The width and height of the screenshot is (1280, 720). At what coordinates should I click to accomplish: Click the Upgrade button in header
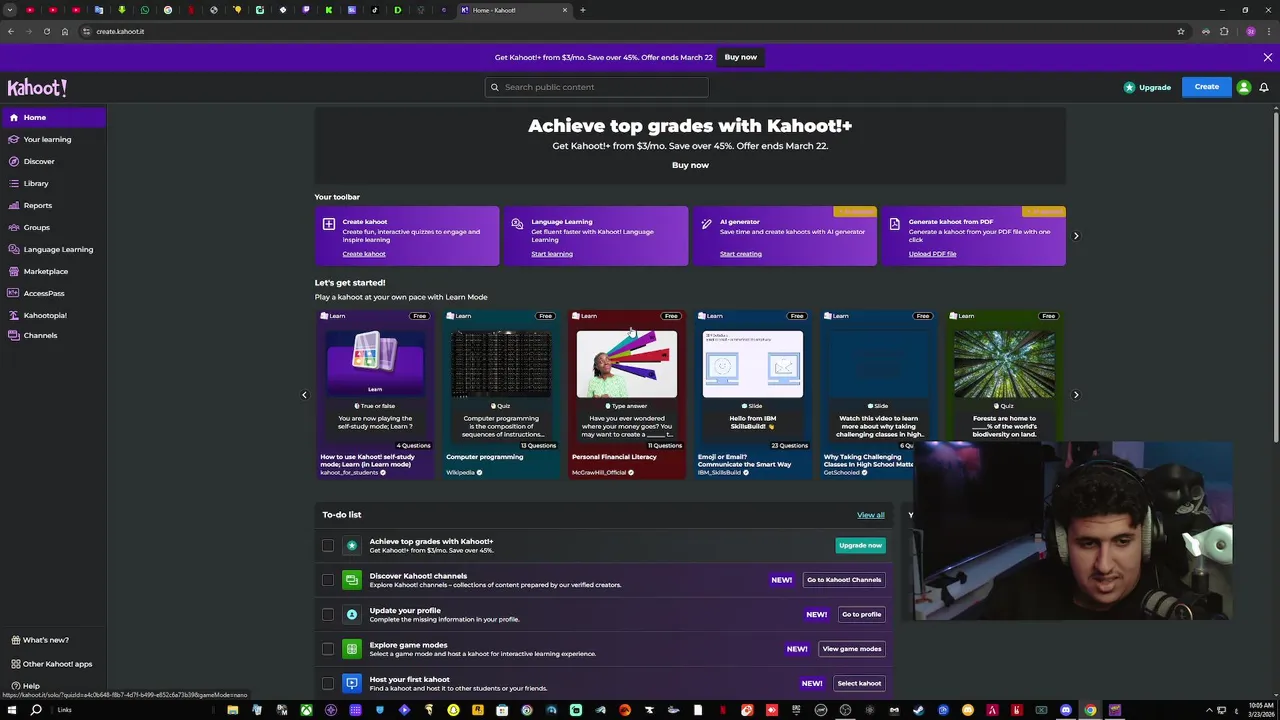point(1147,88)
